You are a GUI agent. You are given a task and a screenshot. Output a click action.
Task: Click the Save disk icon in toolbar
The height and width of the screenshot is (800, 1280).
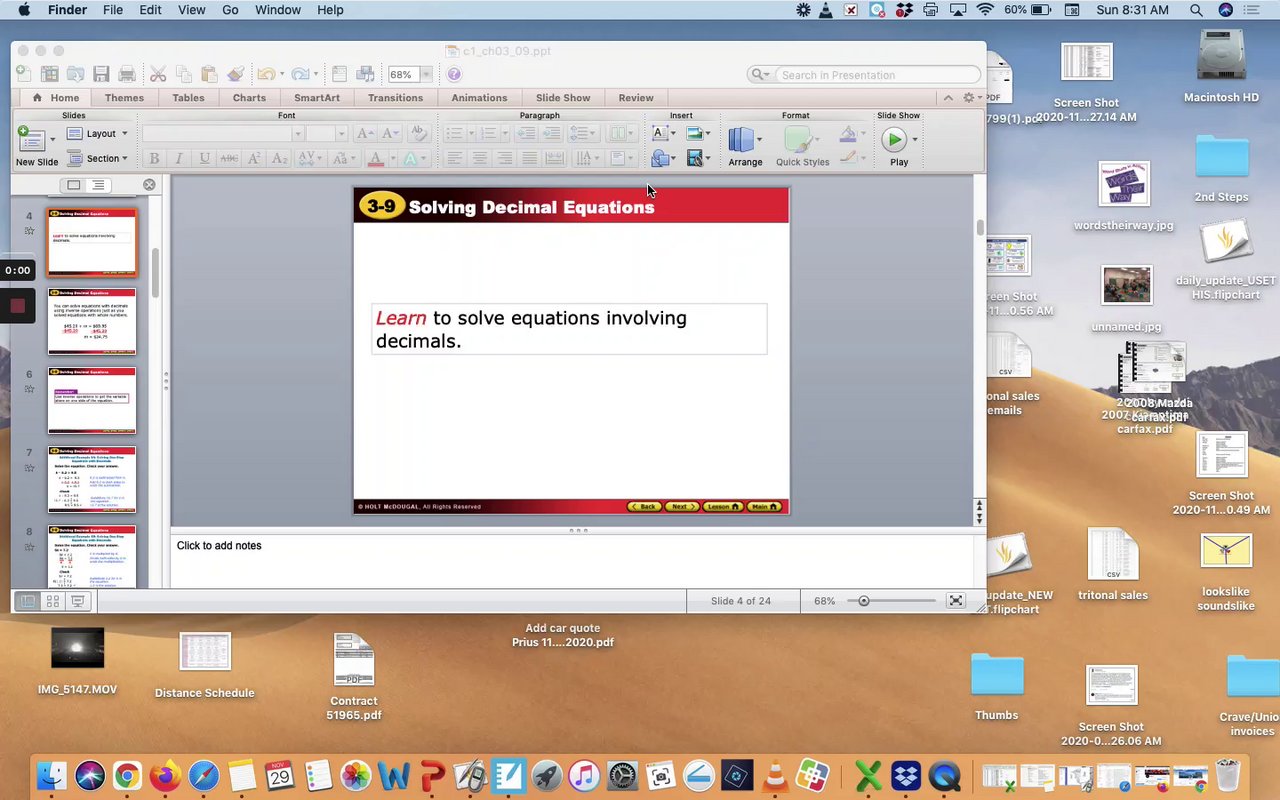click(101, 74)
